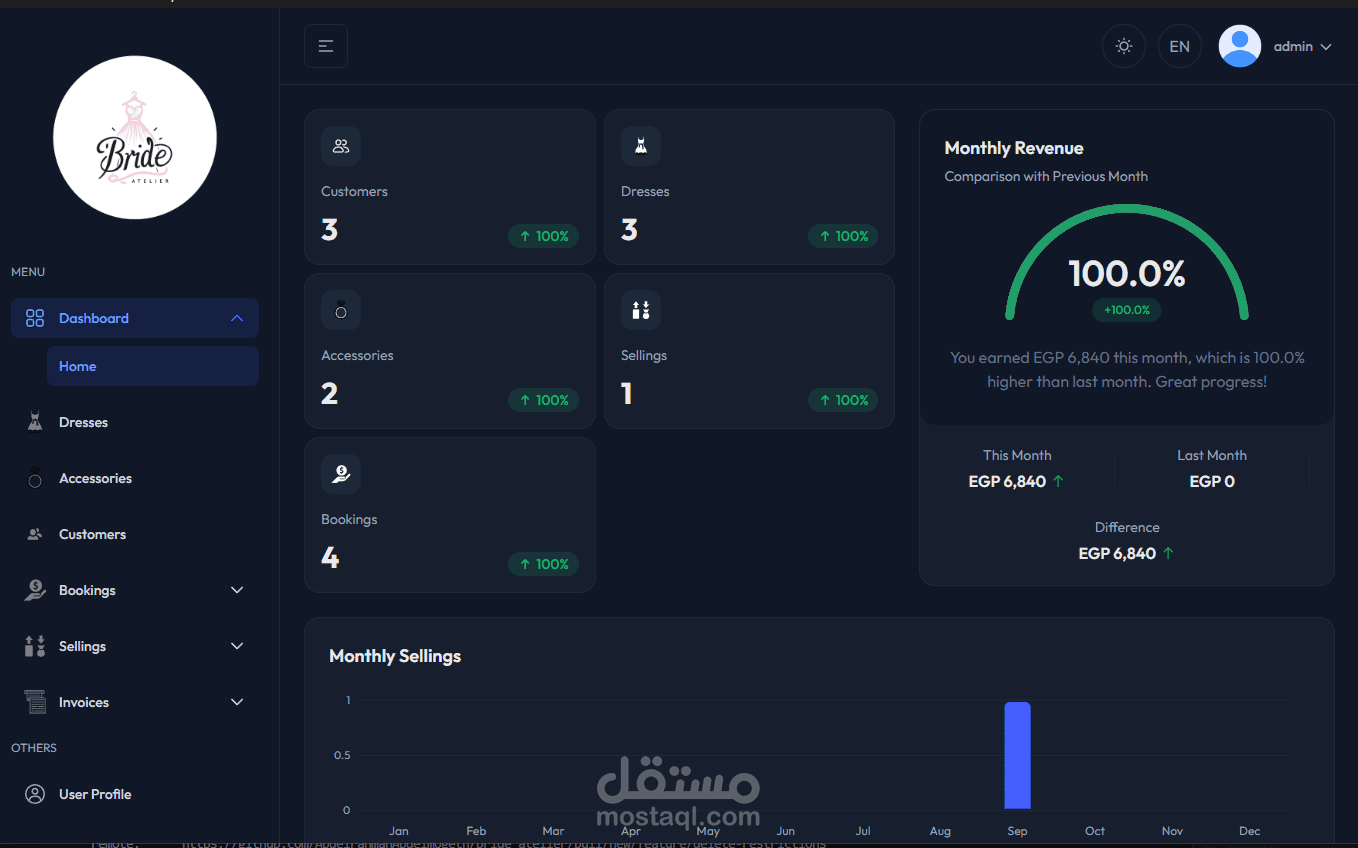The height and width of the screenshot is (848, 1358).
Task: Open User Profile in the sidebar
Action: coord(135,794)
